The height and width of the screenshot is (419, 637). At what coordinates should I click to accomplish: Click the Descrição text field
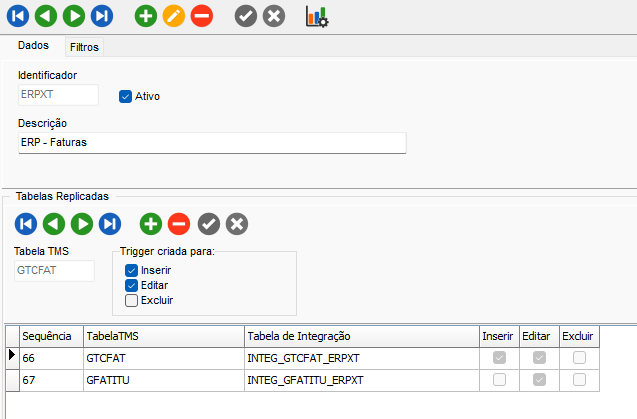click(212, 143)
